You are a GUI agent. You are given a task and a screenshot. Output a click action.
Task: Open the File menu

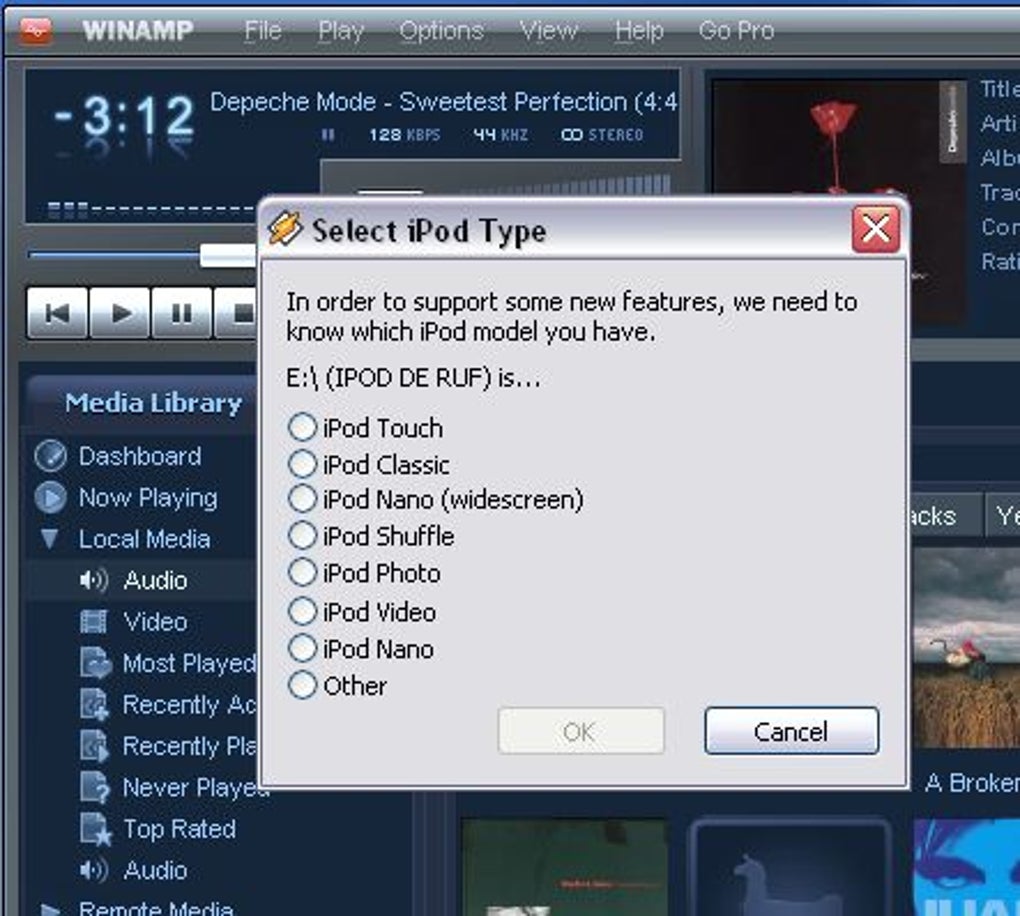click(263, 31)
